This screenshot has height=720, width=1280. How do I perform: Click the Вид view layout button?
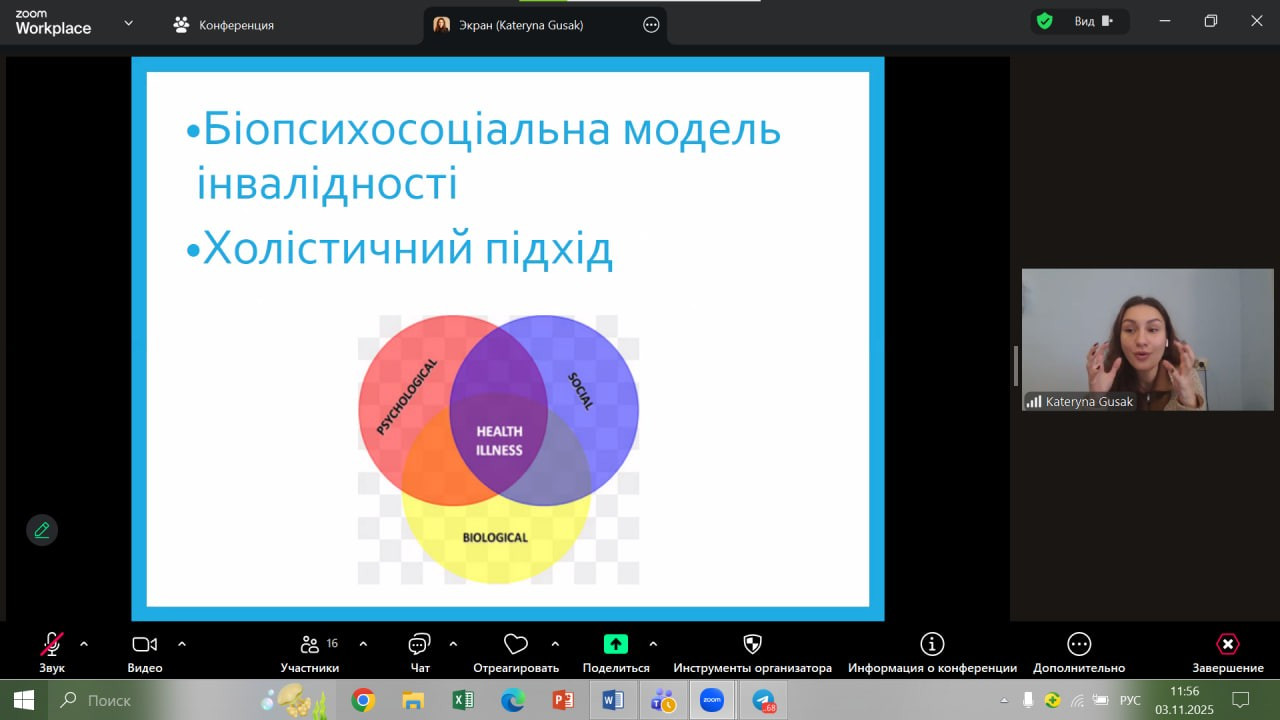[x=1092, y=22]
